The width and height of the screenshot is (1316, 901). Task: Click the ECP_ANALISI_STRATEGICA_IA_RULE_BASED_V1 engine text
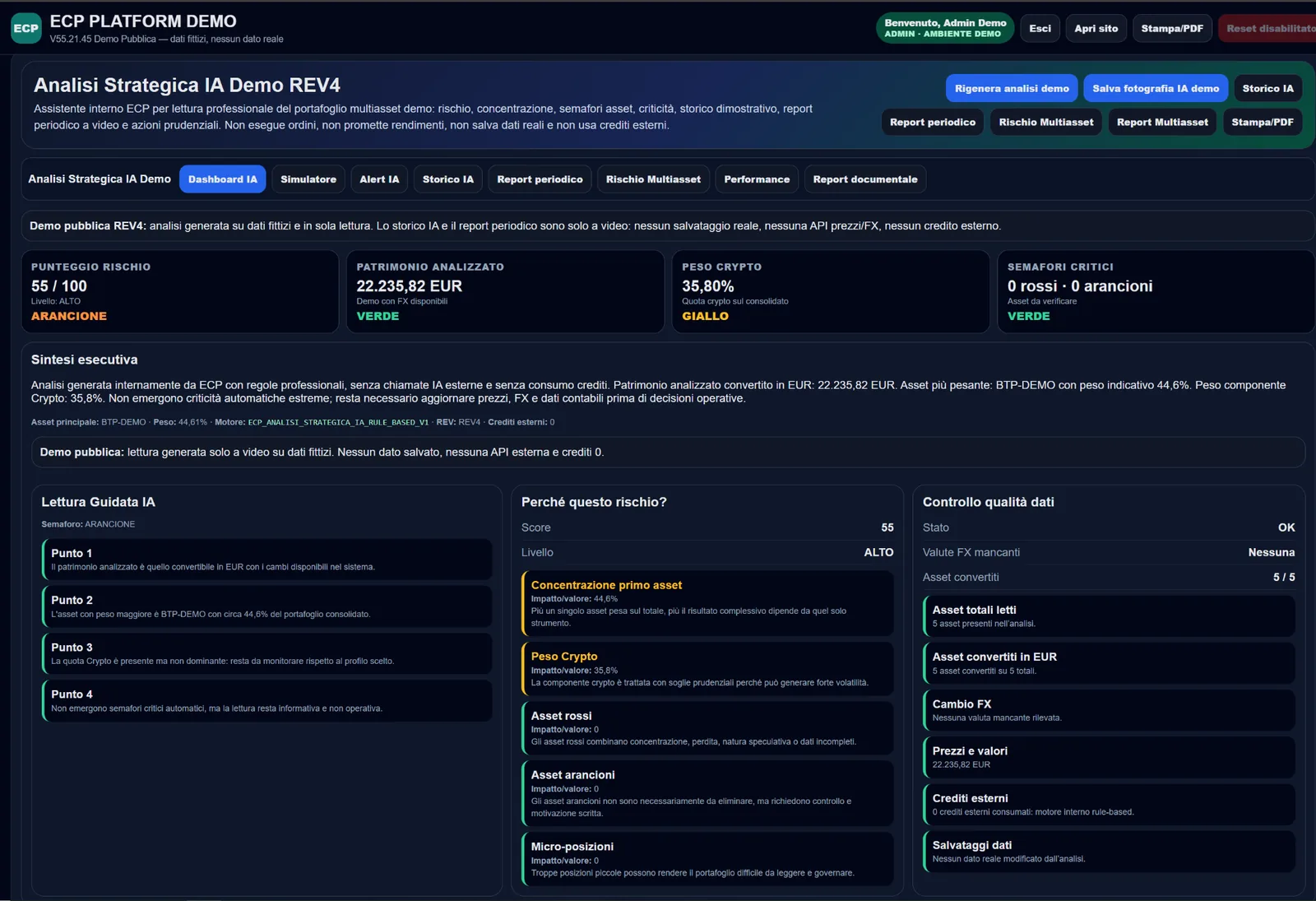pos(338,423)
